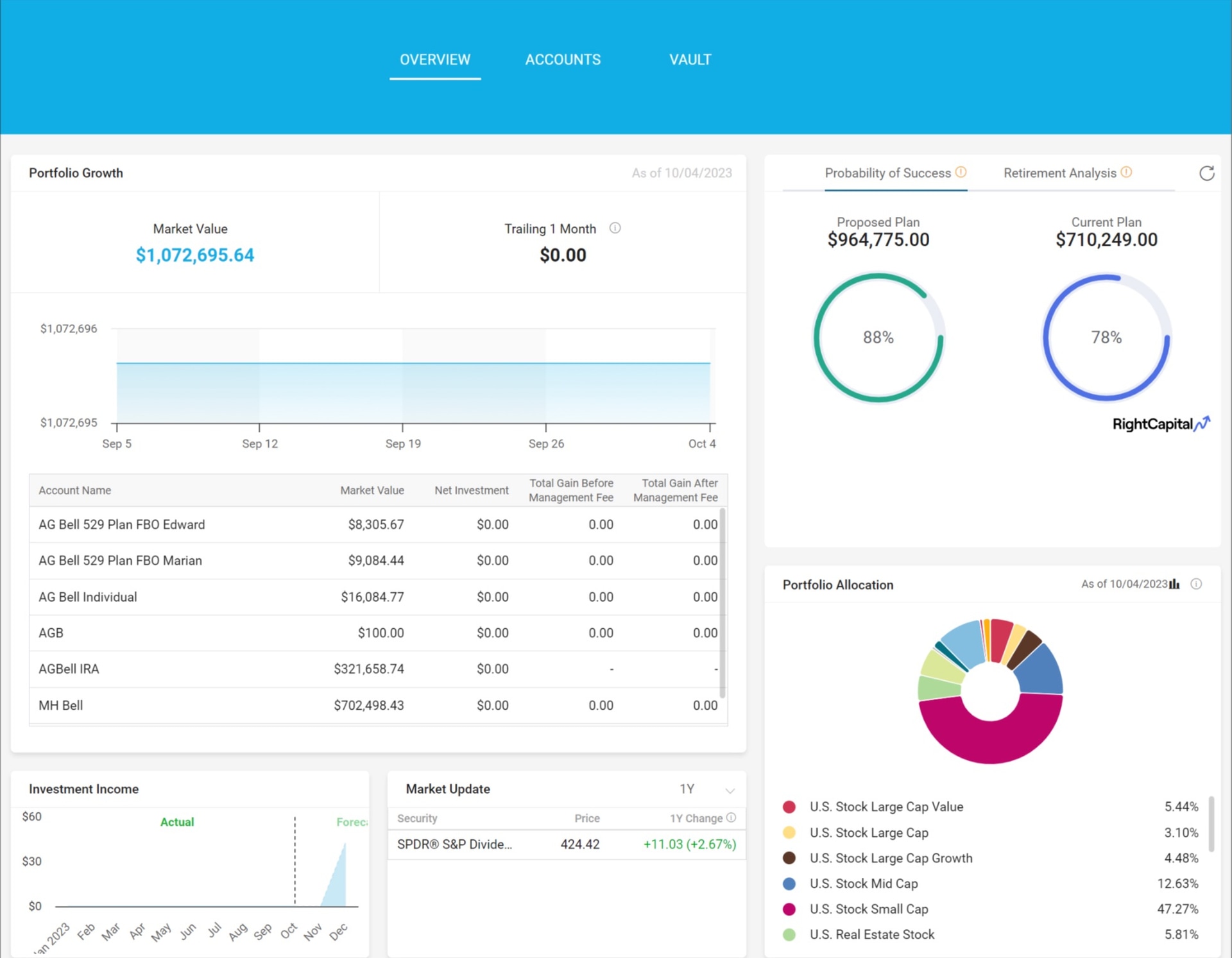This screenshot has height=958, width=1232.
Task: Open the Vault tab
Action: pyautogui.click(x=690, y=60)
